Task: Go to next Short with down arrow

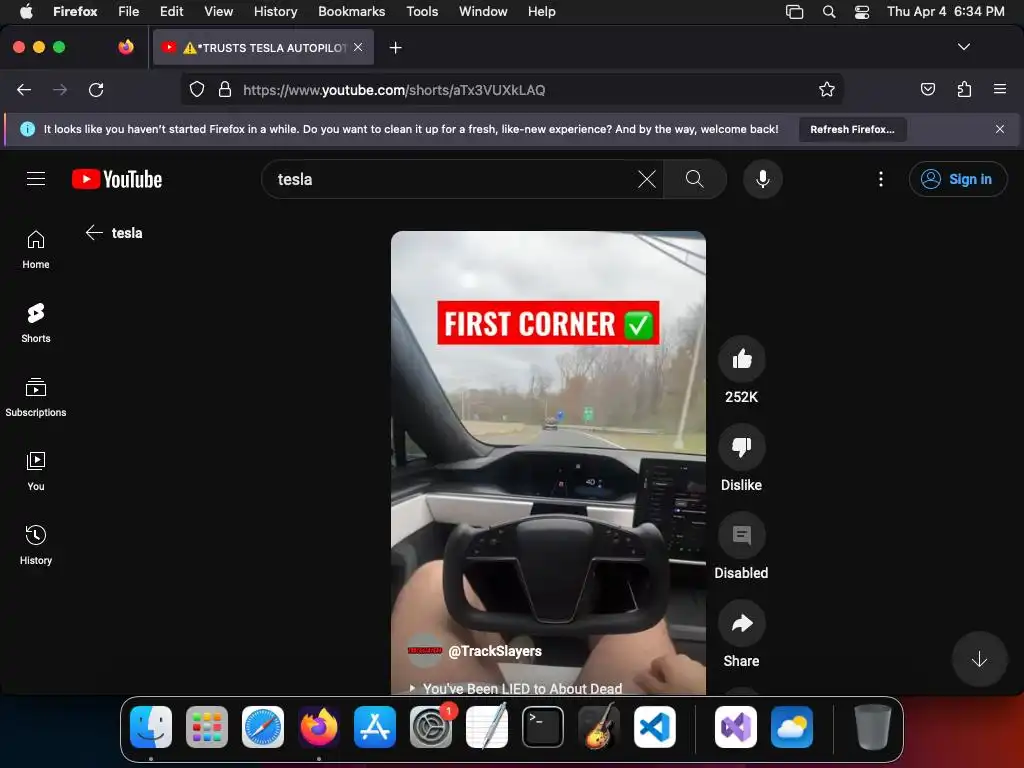Action: tap(979, 659)
